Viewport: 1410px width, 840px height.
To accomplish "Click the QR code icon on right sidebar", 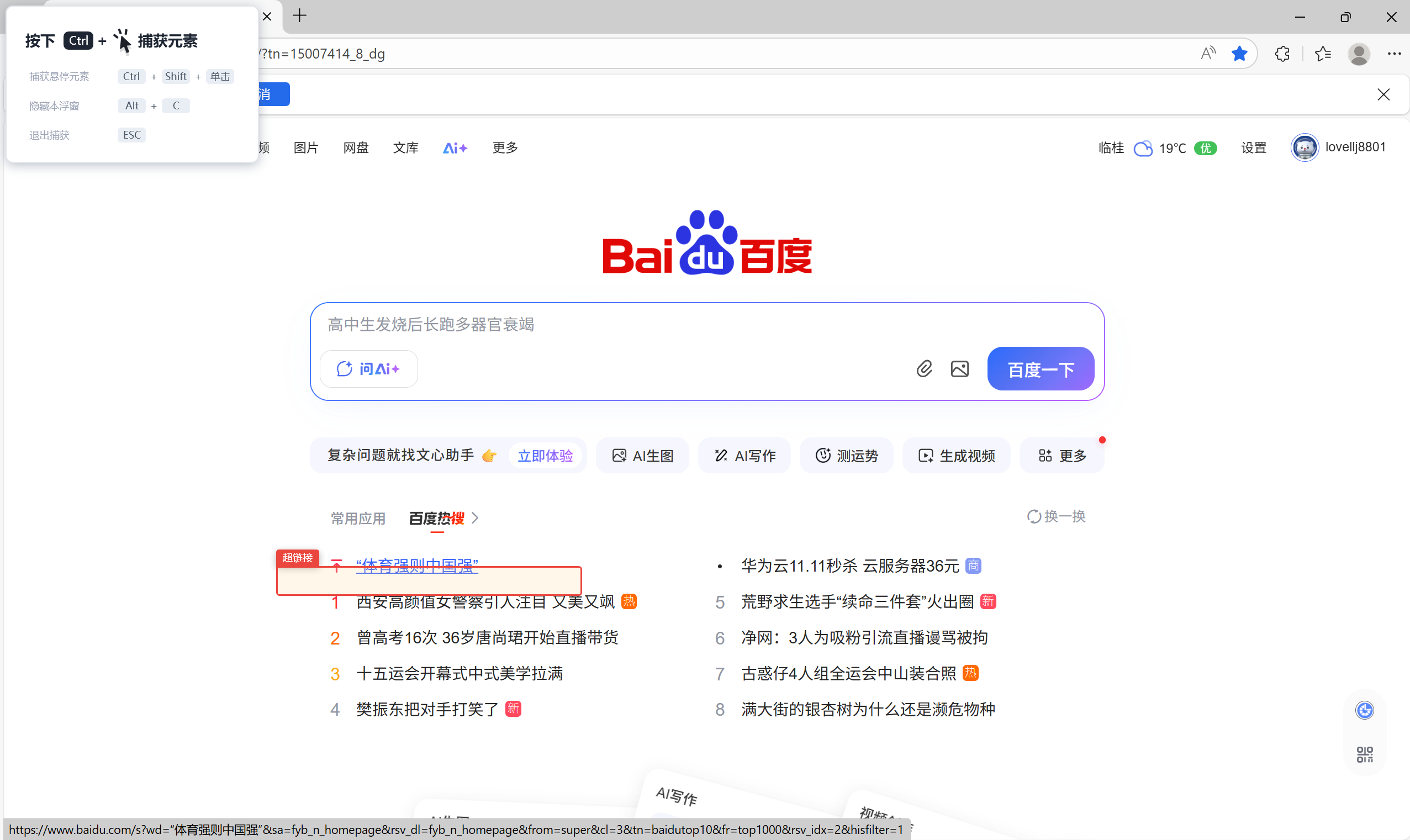I will (x=1365, y=754).
